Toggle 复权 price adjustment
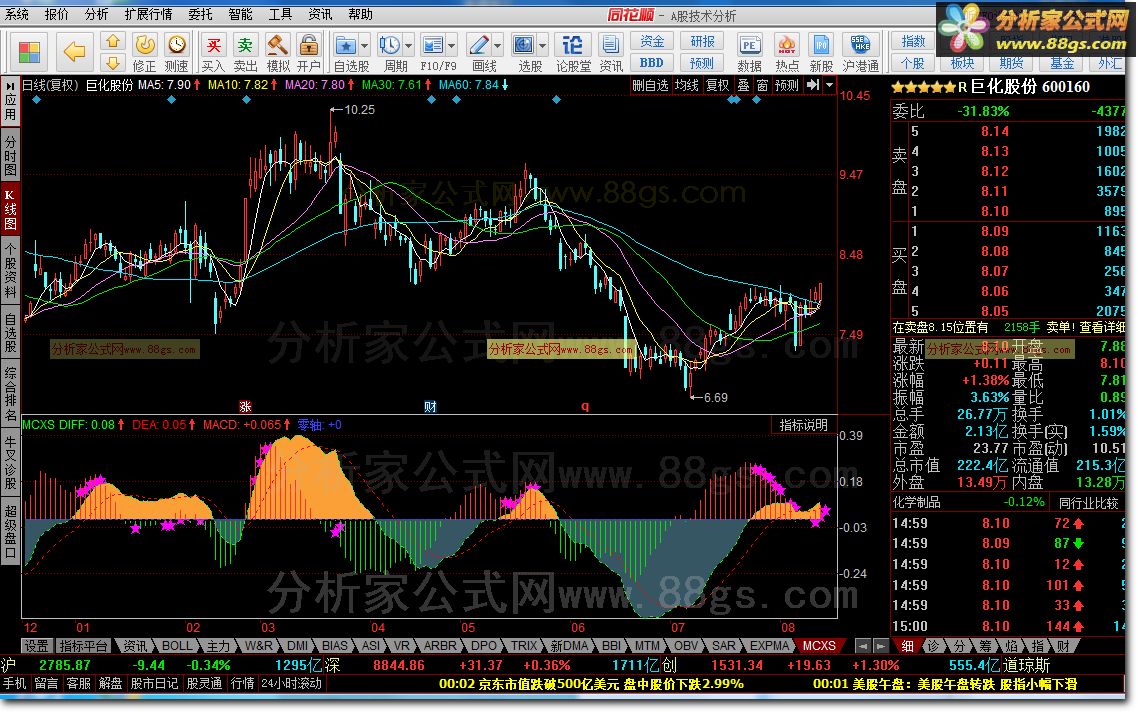 coord(718,85)
